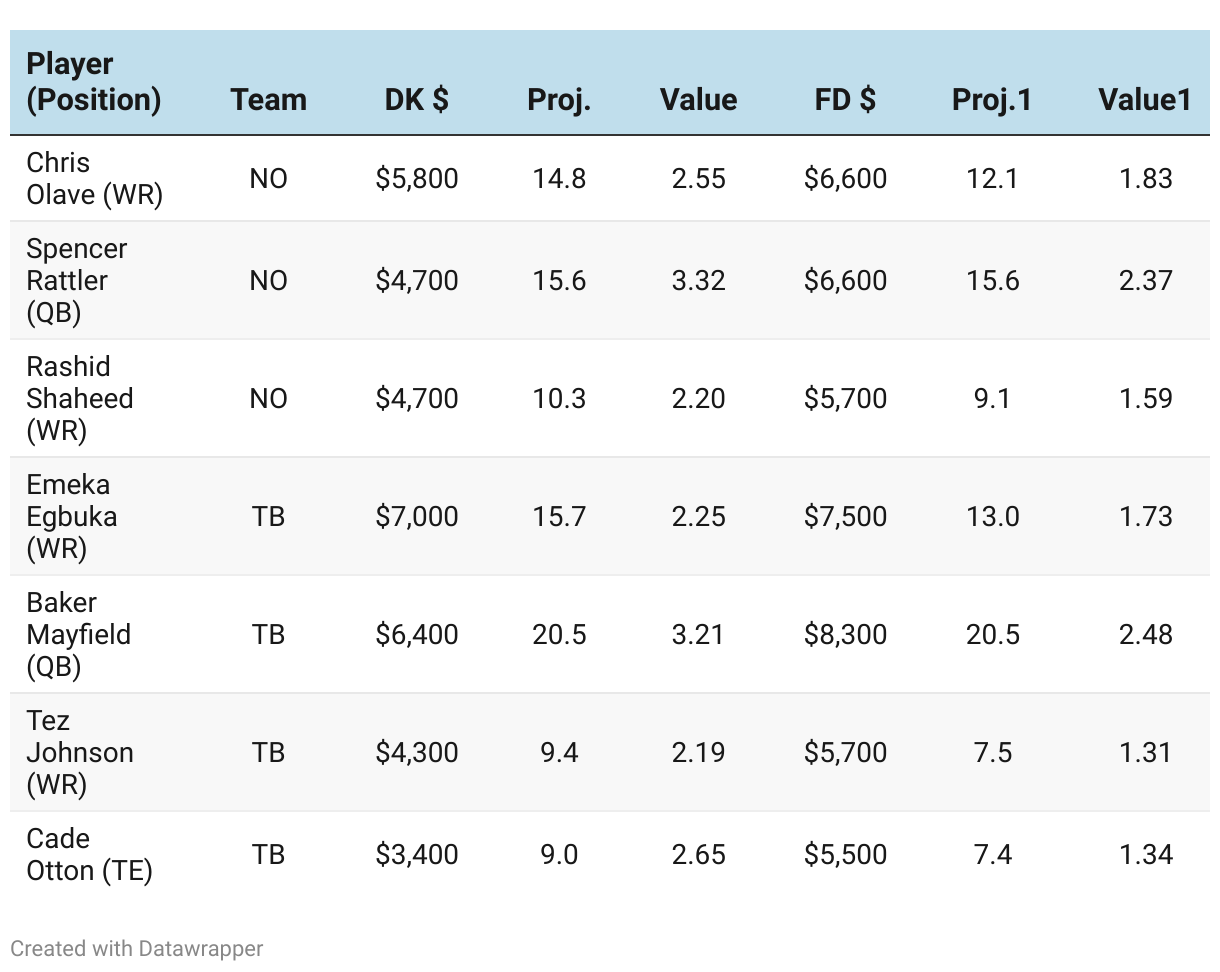Click the DK $ column header
Image resolution: width=1220 pixels, height=972 pixels.
[x=416, y=99]
